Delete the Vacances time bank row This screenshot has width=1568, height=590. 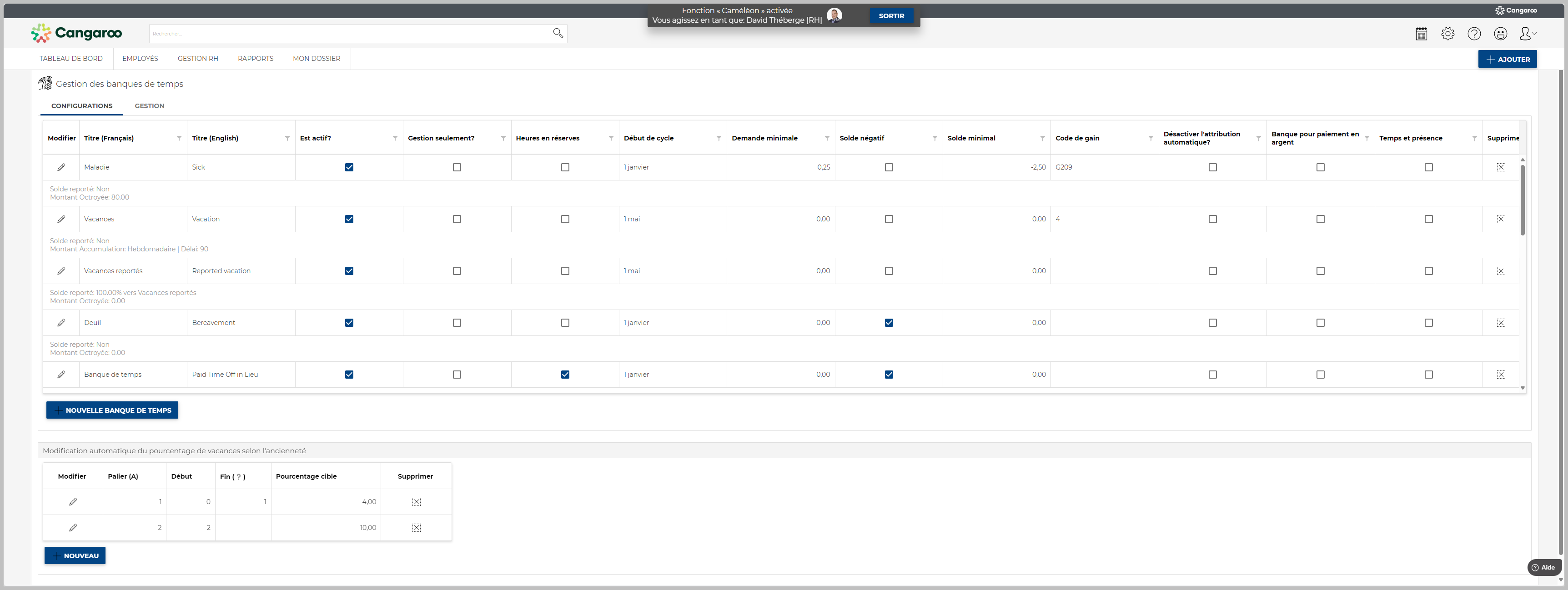click(1500, 219)
